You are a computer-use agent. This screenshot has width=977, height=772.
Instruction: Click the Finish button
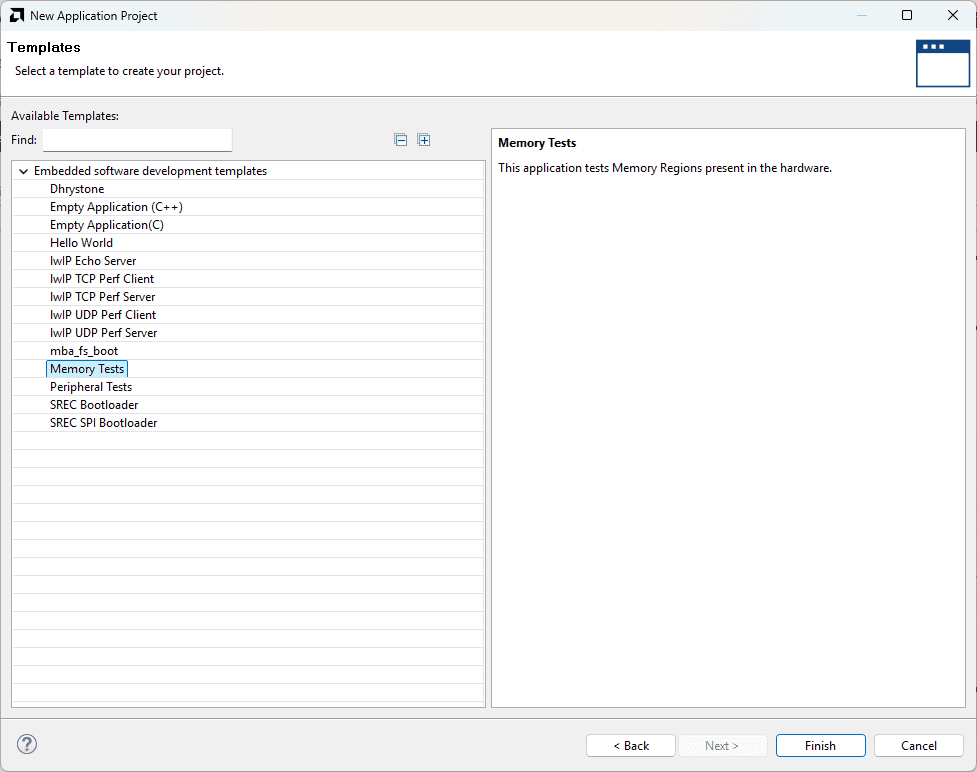point(820,745)
